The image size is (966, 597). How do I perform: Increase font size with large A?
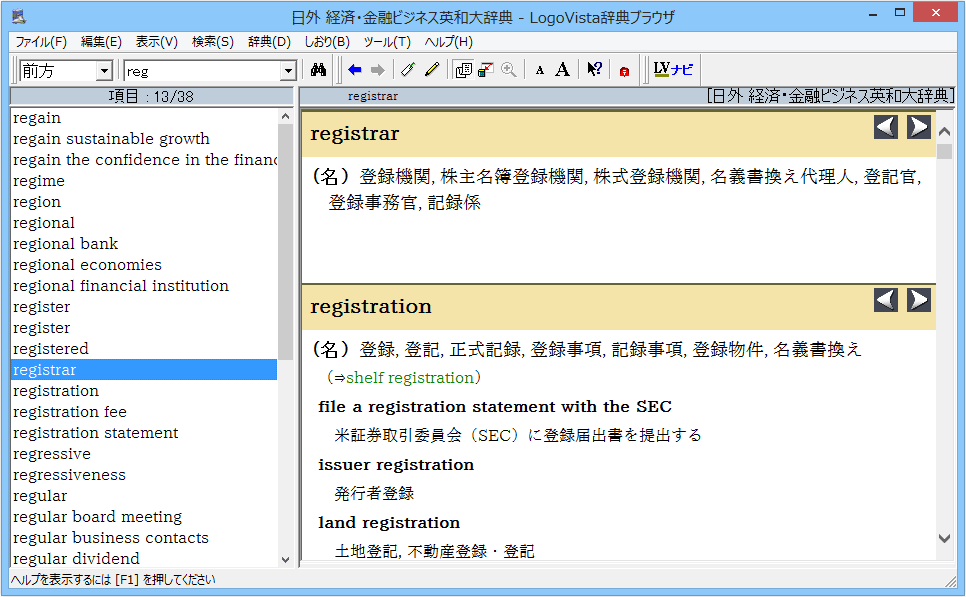click(x=562, y=70)
